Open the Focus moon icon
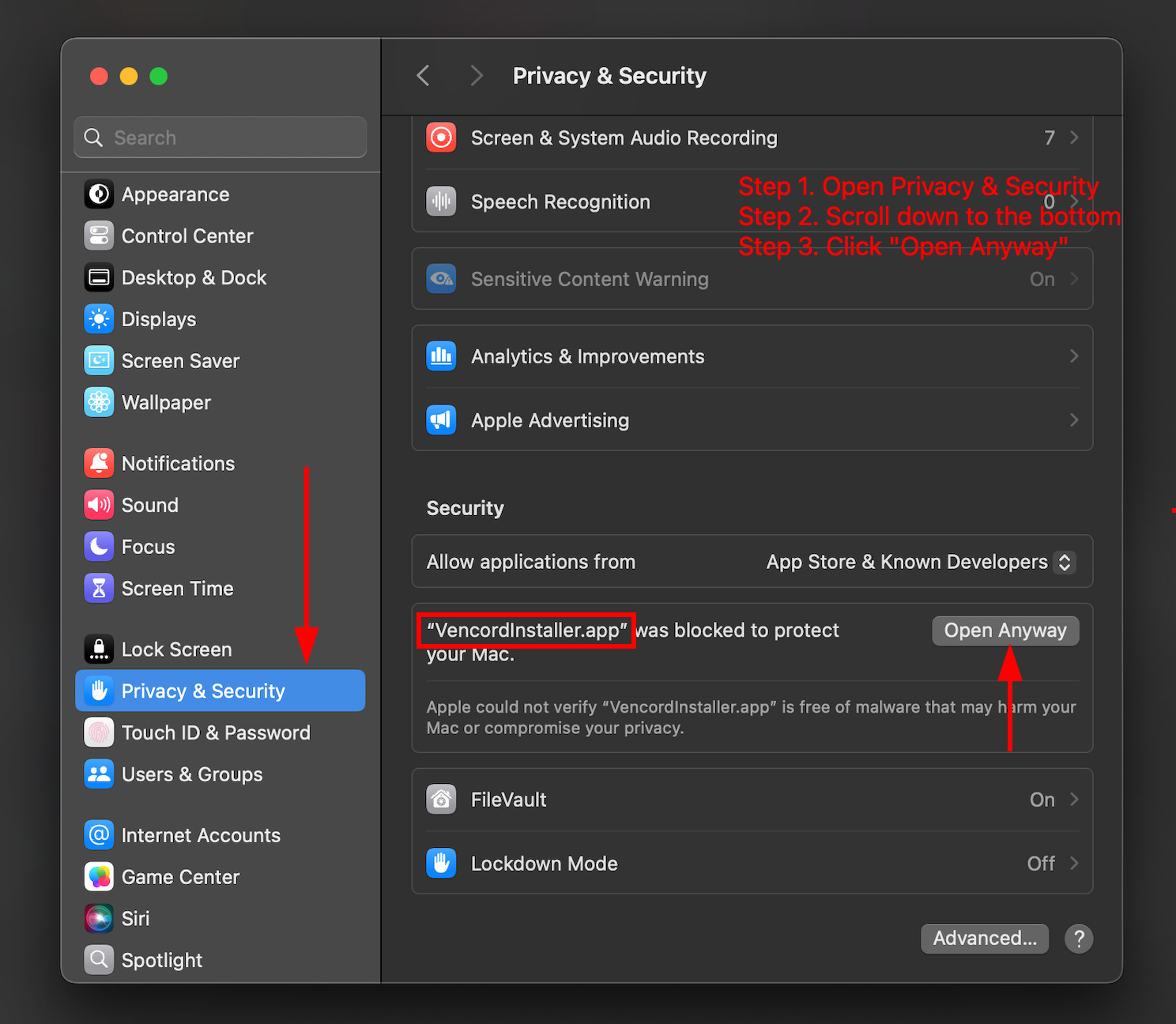This screenshot has height=1024, width=1176. pos(99,547)
